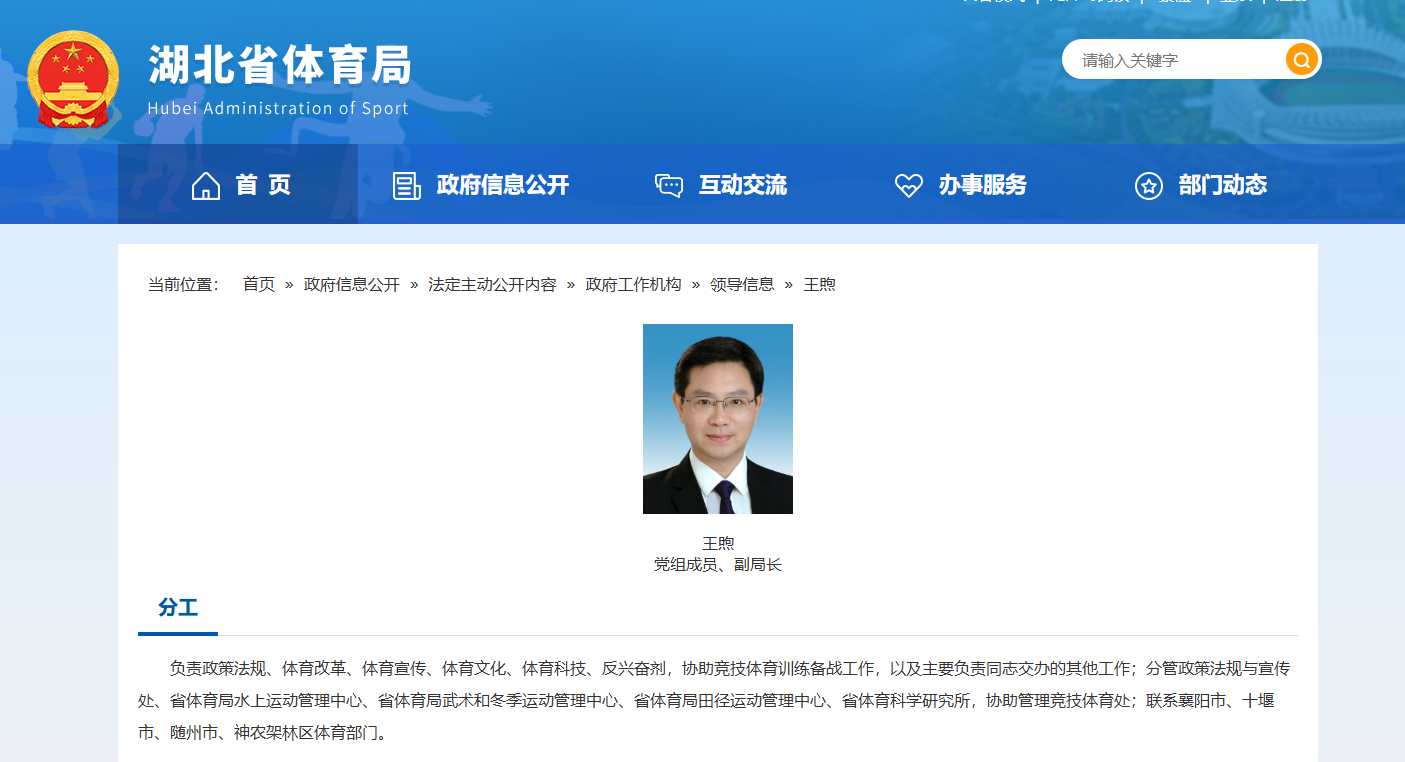This screenshot has width=1405, height=762.
Task: Click the paragraph beginning 负责政策法规
Action: 714,700
